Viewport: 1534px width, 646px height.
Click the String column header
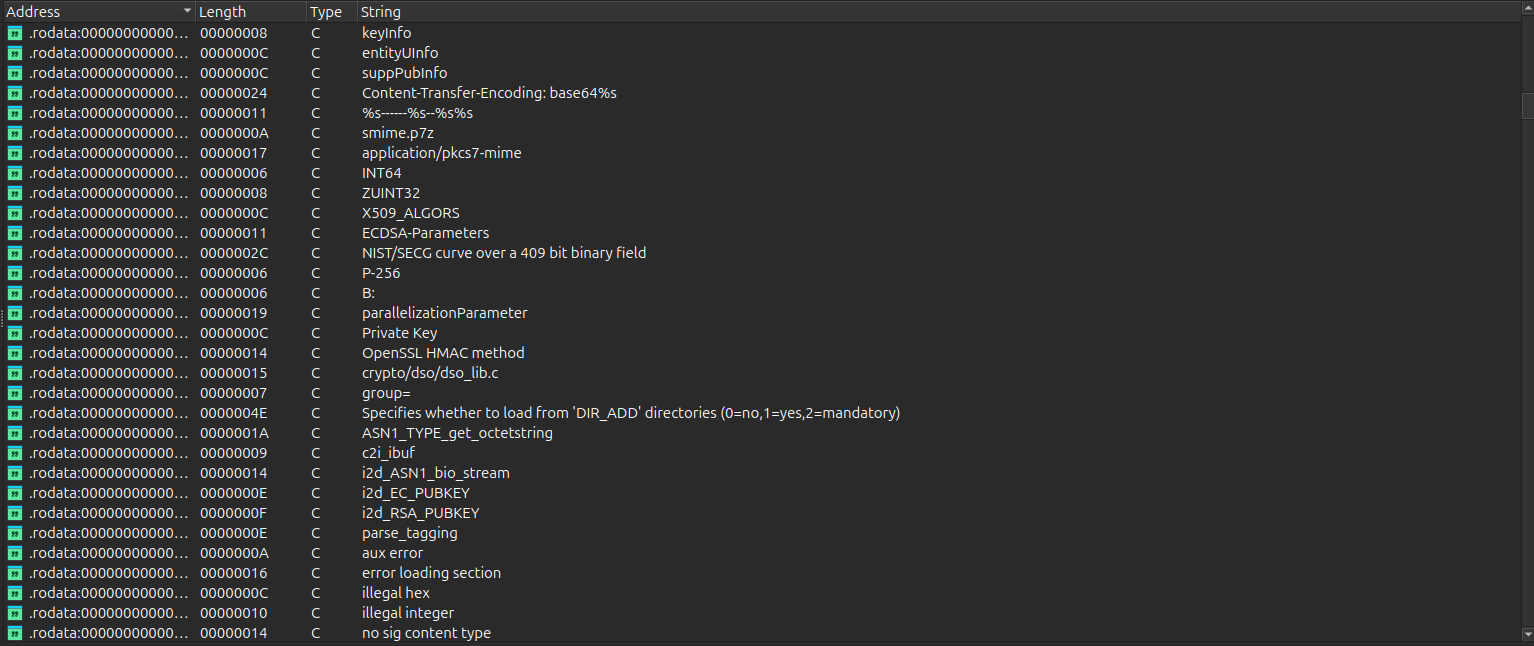coord(380,12)
